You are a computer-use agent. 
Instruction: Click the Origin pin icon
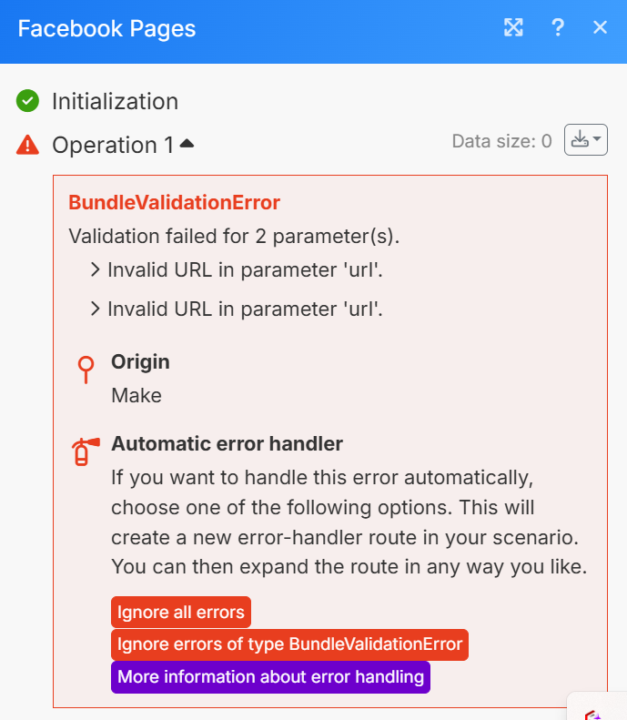86,369
